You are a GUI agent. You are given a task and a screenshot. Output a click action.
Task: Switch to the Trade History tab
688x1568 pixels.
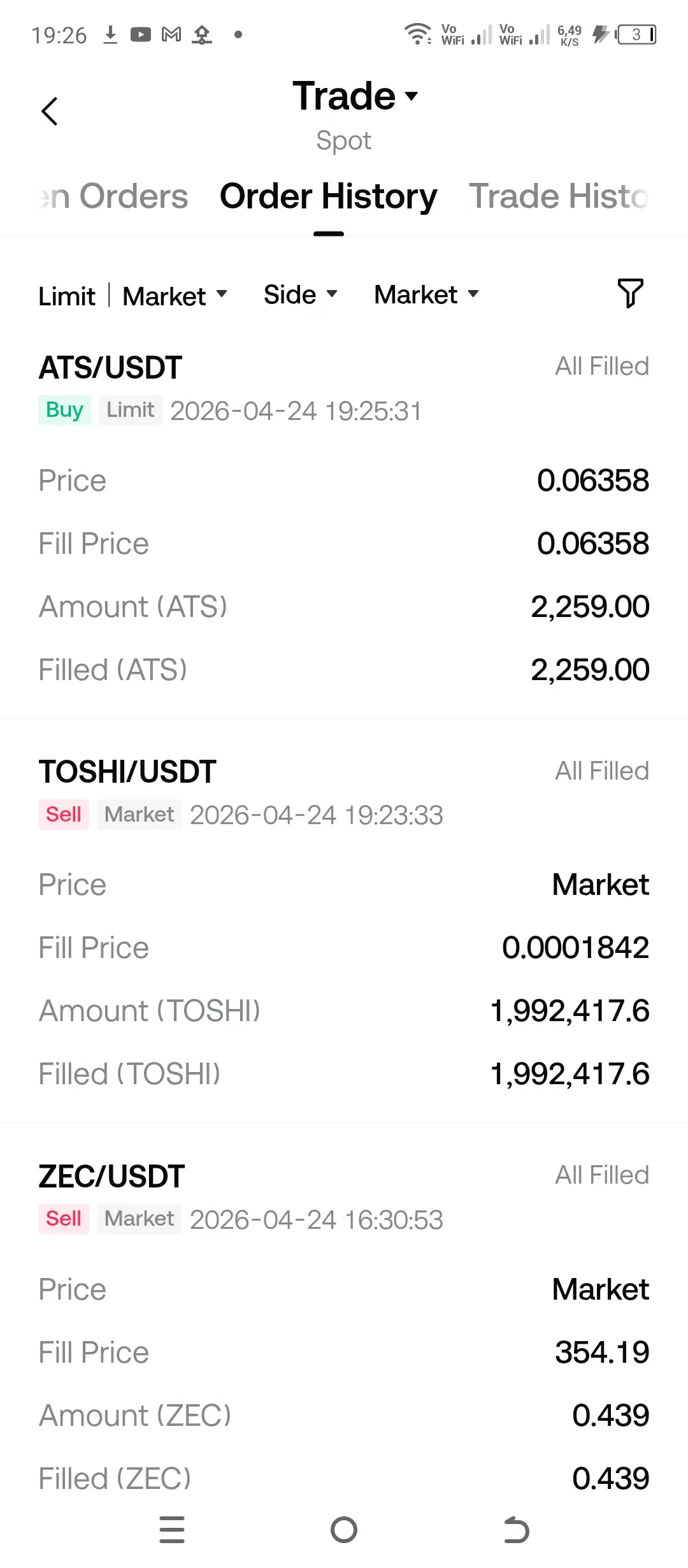point(559,196)
